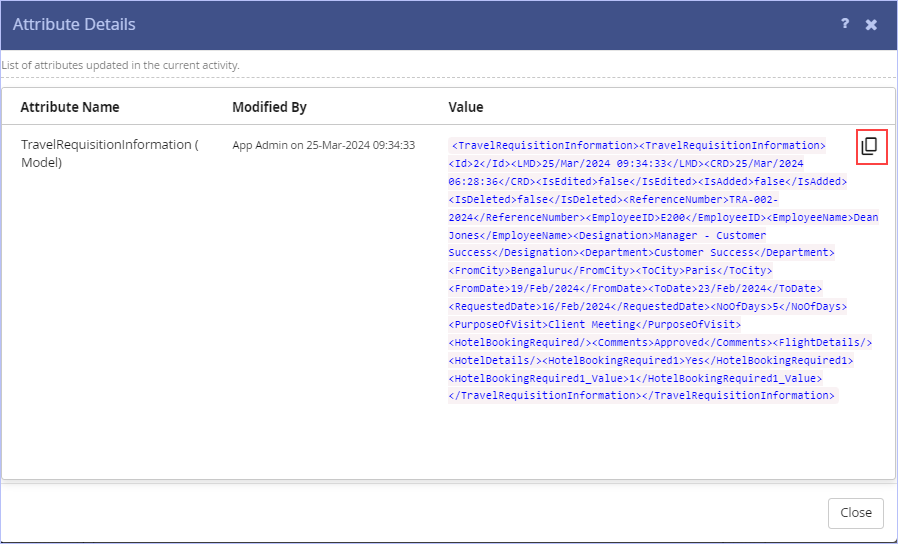Select the Value column header
Image resolution: width=898 pixels, height=544 pixels.
coord(466,107)
